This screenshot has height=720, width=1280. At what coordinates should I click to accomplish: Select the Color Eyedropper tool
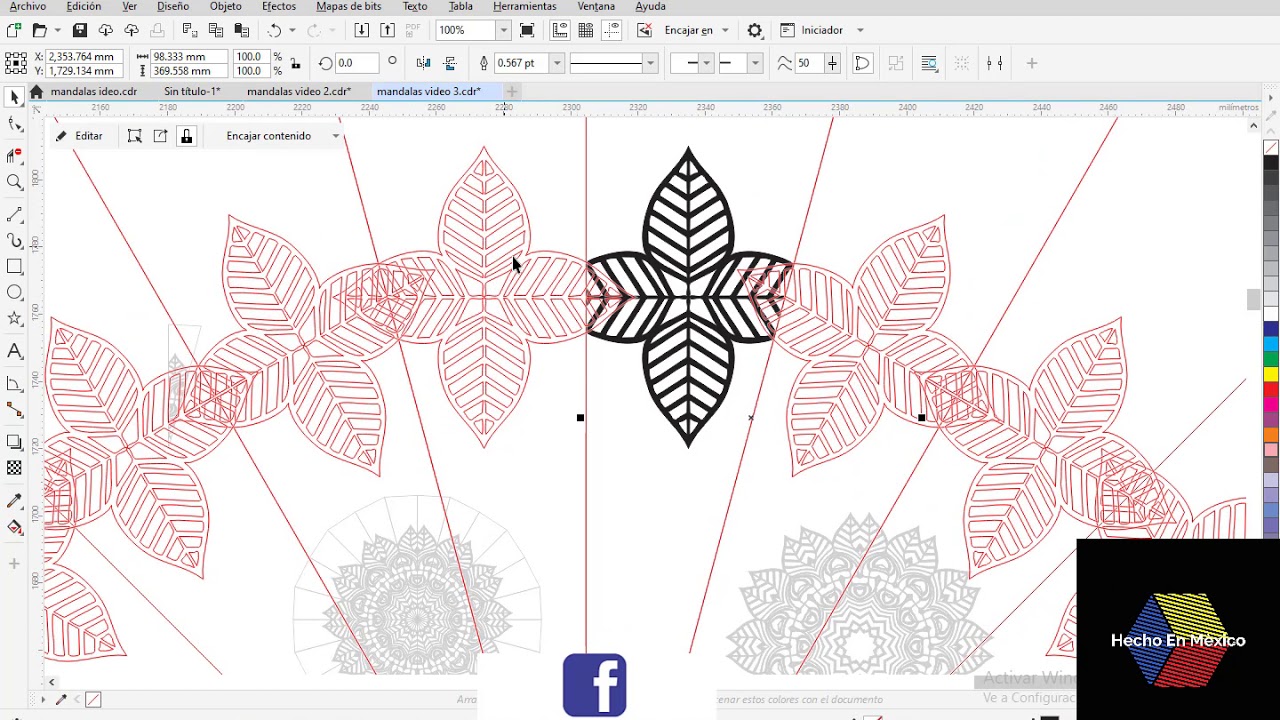(x=14, y=501)
